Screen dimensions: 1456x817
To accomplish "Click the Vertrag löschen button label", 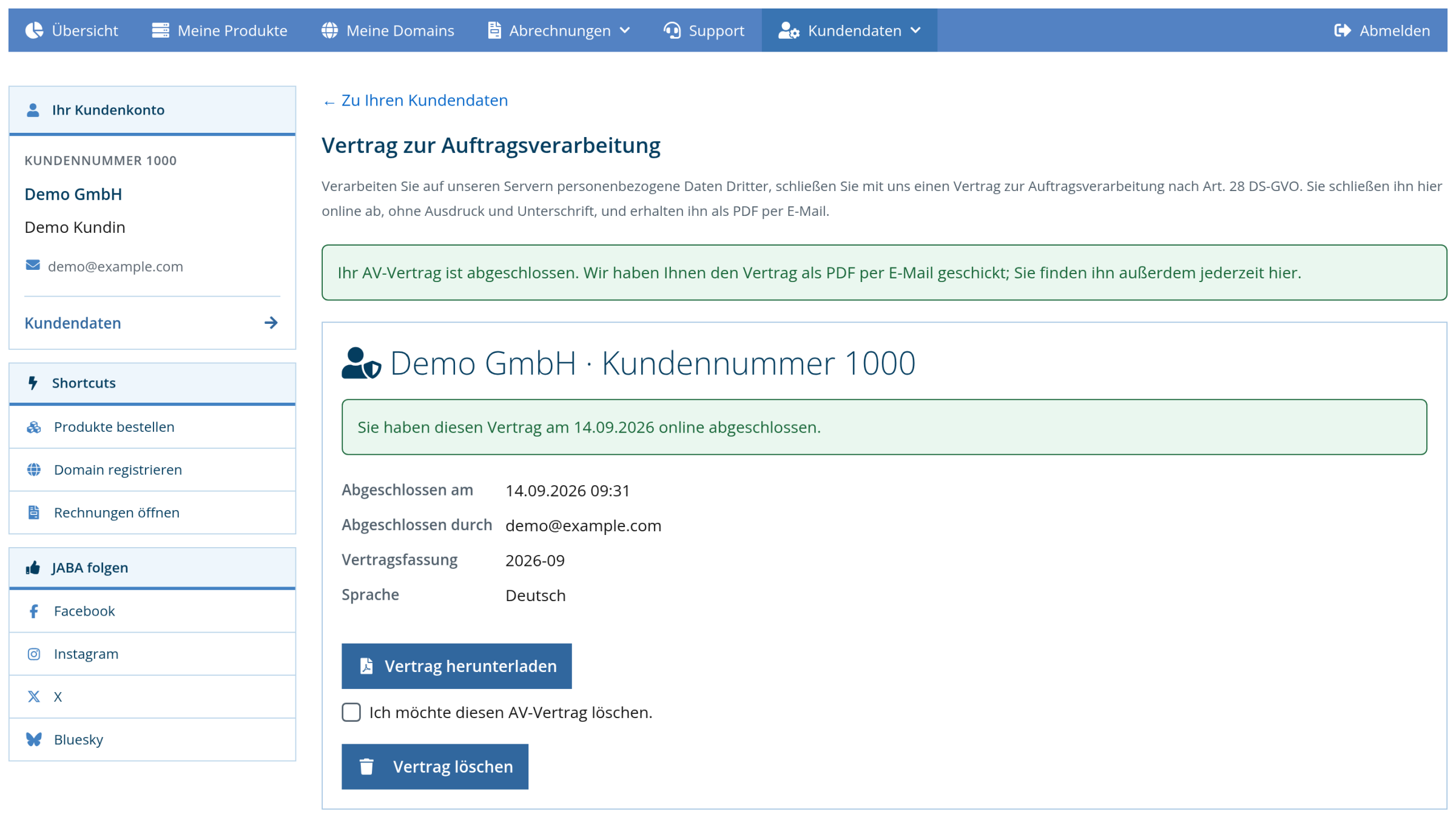I will pyautogui.click(x=453, y=767).
